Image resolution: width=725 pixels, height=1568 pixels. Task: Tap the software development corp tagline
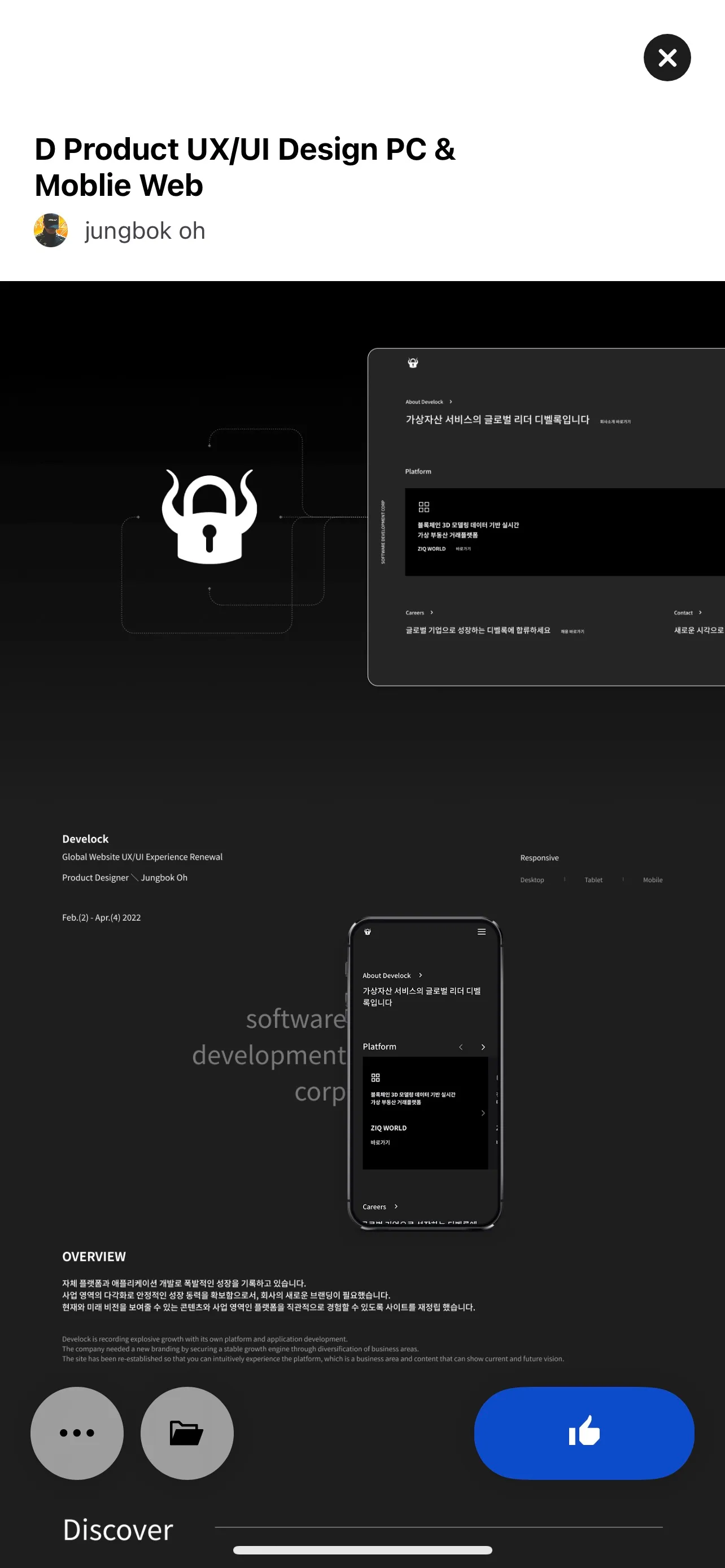[x=269, y=1055]
